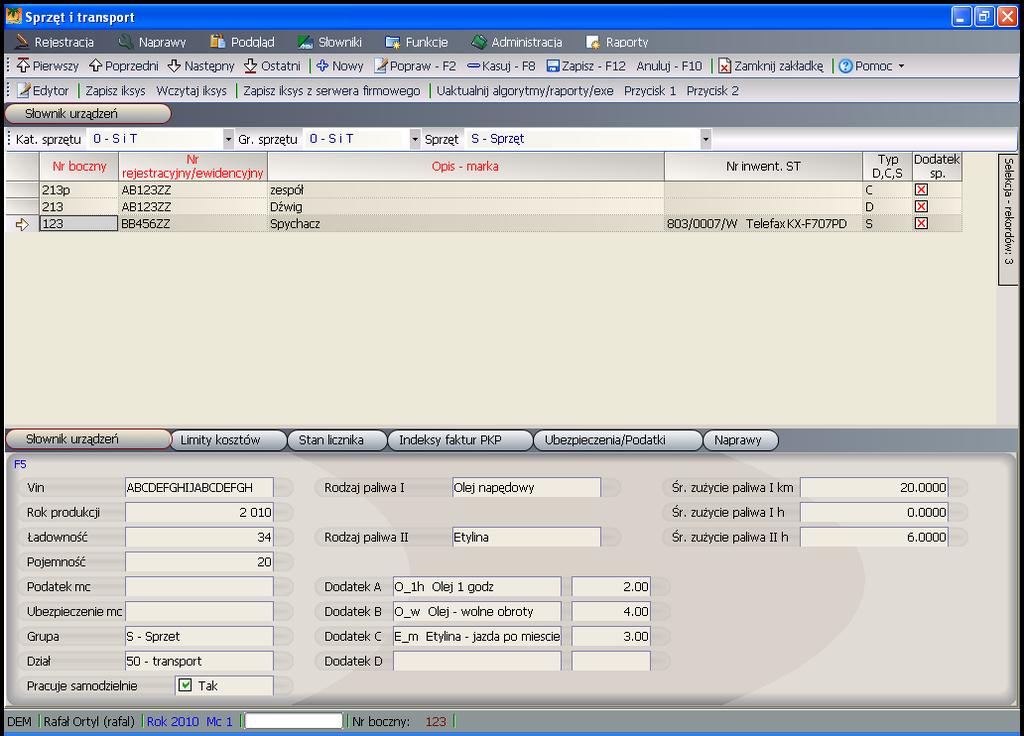The height and width of the screenshot is (736, 1024).
Task: Click the Vin input field
Action: point(199,487)
